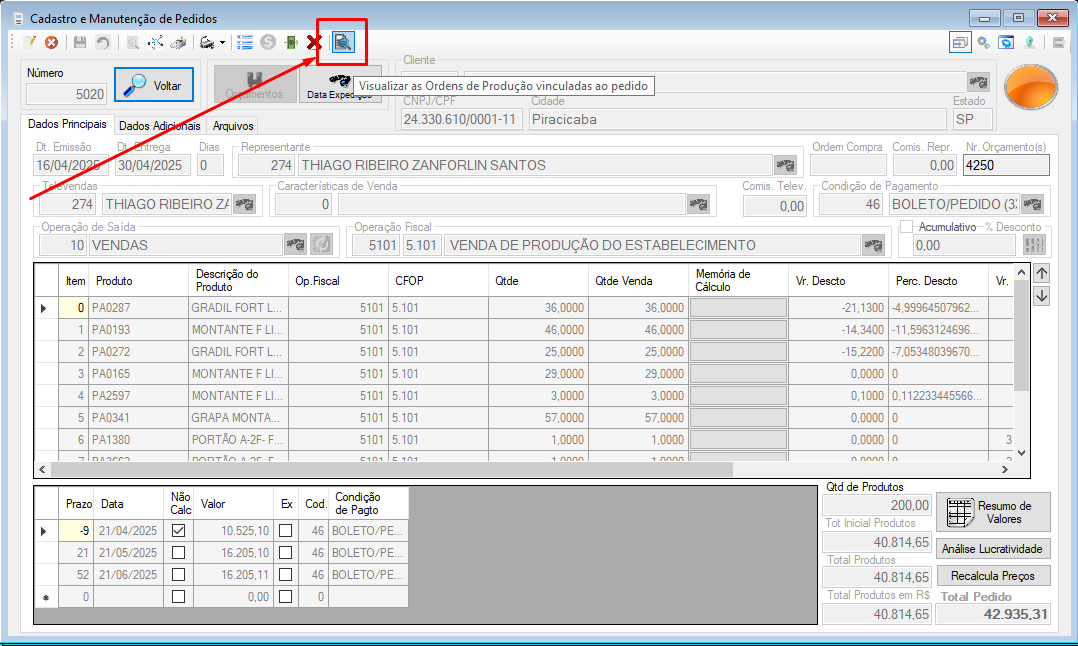This screenshot has width=1078, height=646.
Task: Open the printer dropdown arrow in toolbar
Action: [222, 43]
